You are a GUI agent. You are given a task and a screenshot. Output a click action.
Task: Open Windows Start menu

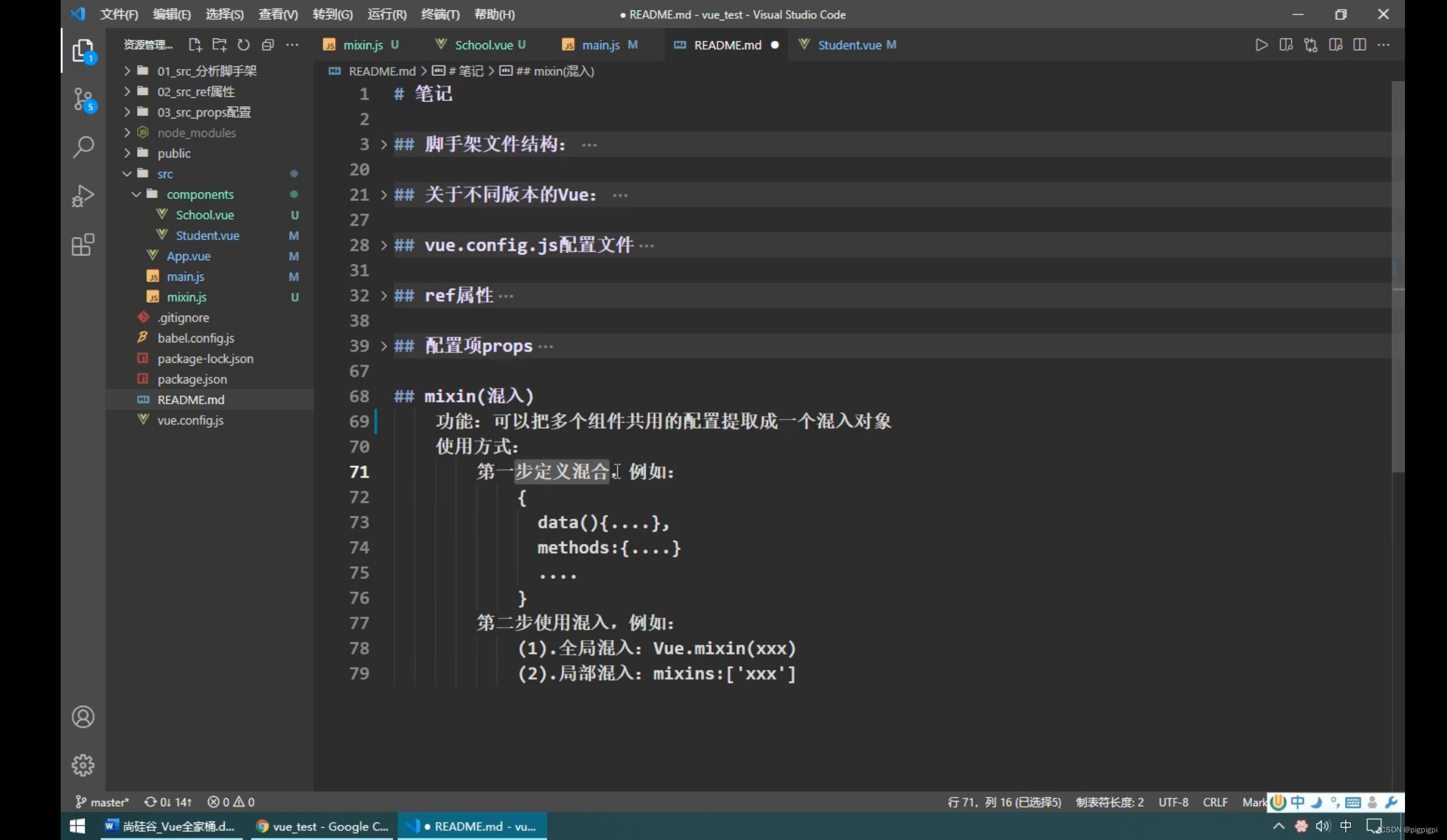click(x=78, y=827)
